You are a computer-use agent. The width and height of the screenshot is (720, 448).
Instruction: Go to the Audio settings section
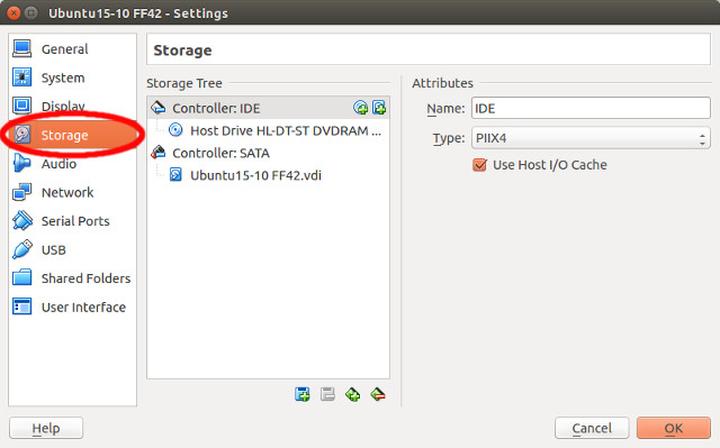tap(58, 164)
